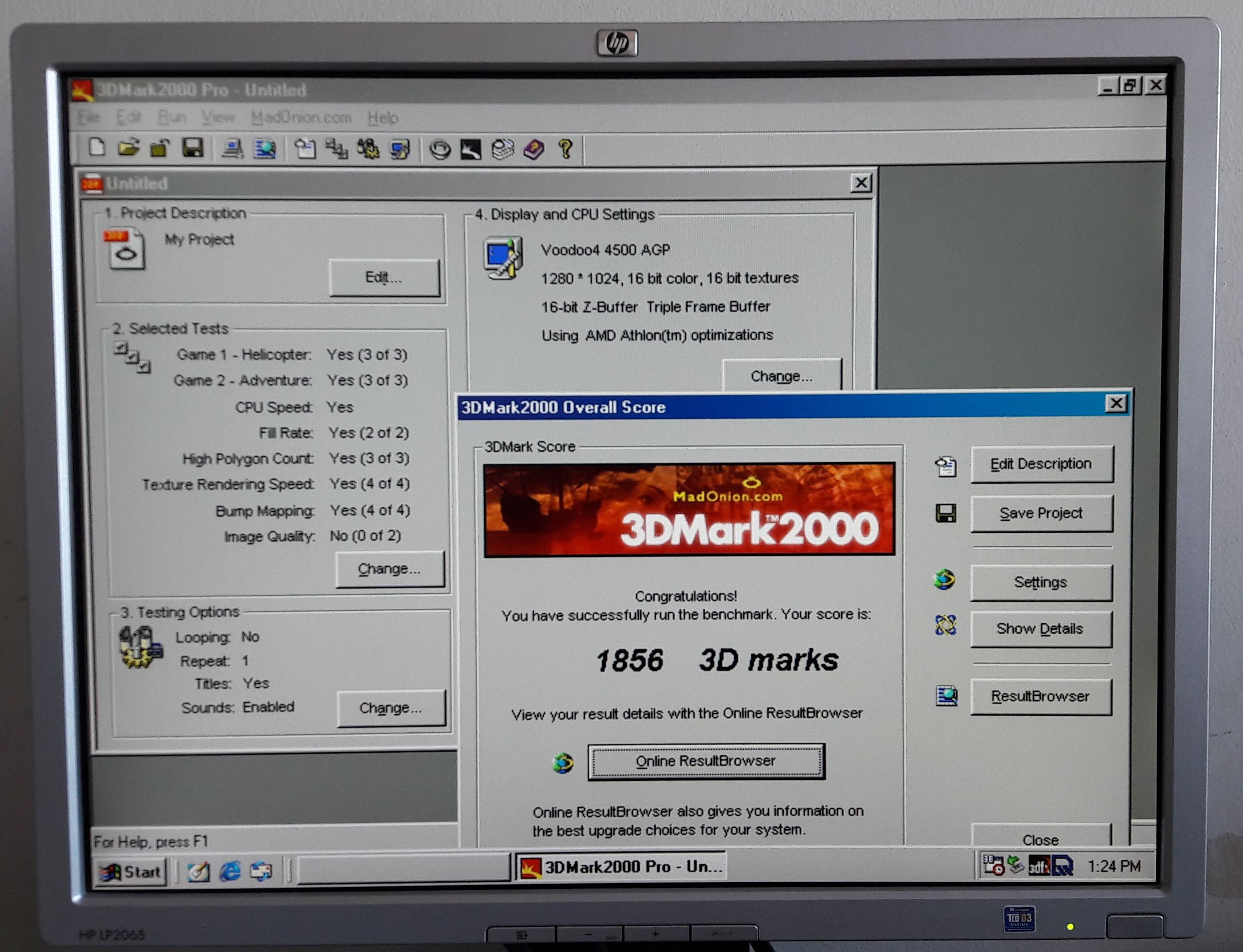Click Change in Selected Tests section
Screen dimensions: 1243x952
coord(389,569)
